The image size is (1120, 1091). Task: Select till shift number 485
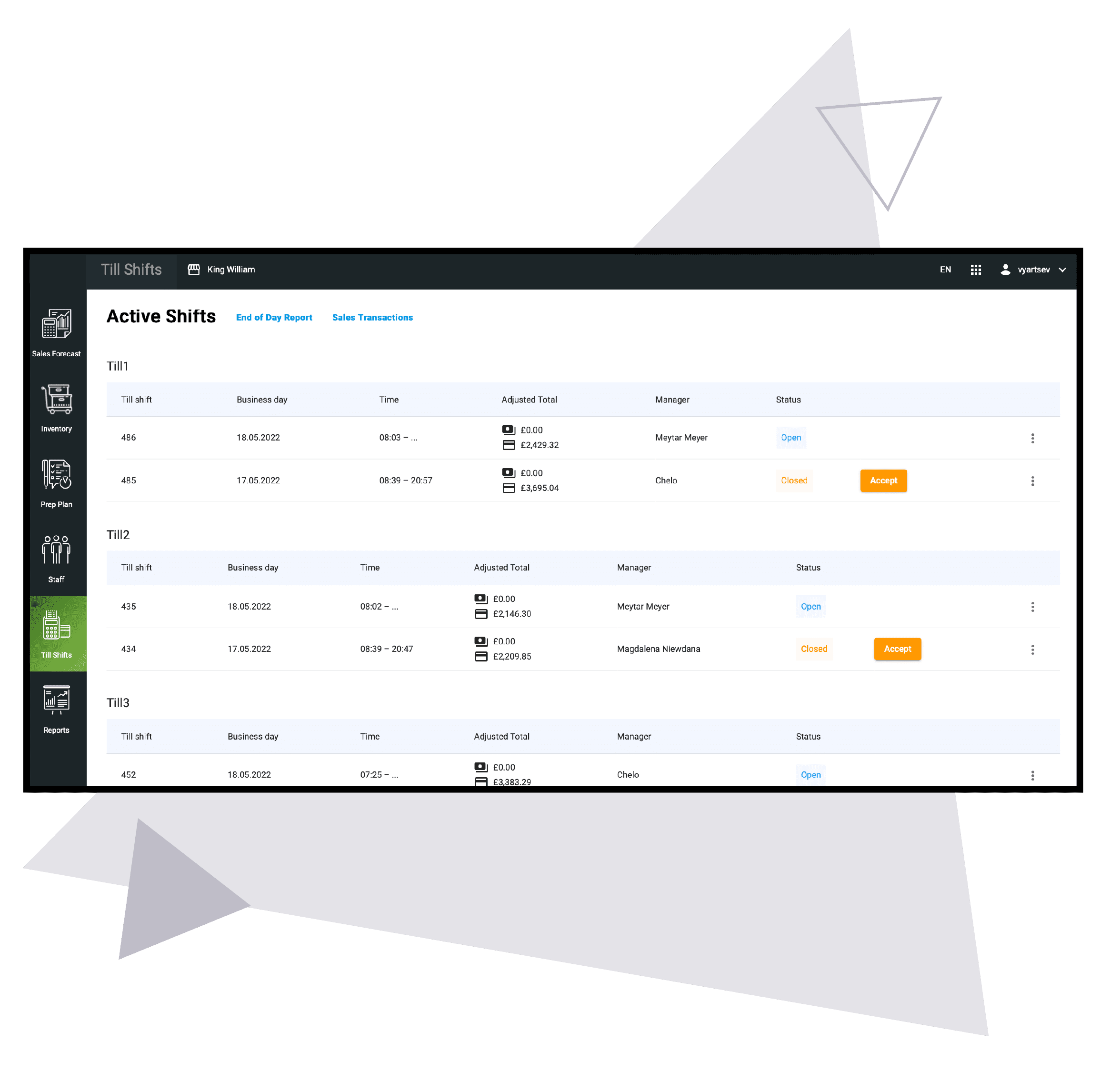[x=129, y=481]
